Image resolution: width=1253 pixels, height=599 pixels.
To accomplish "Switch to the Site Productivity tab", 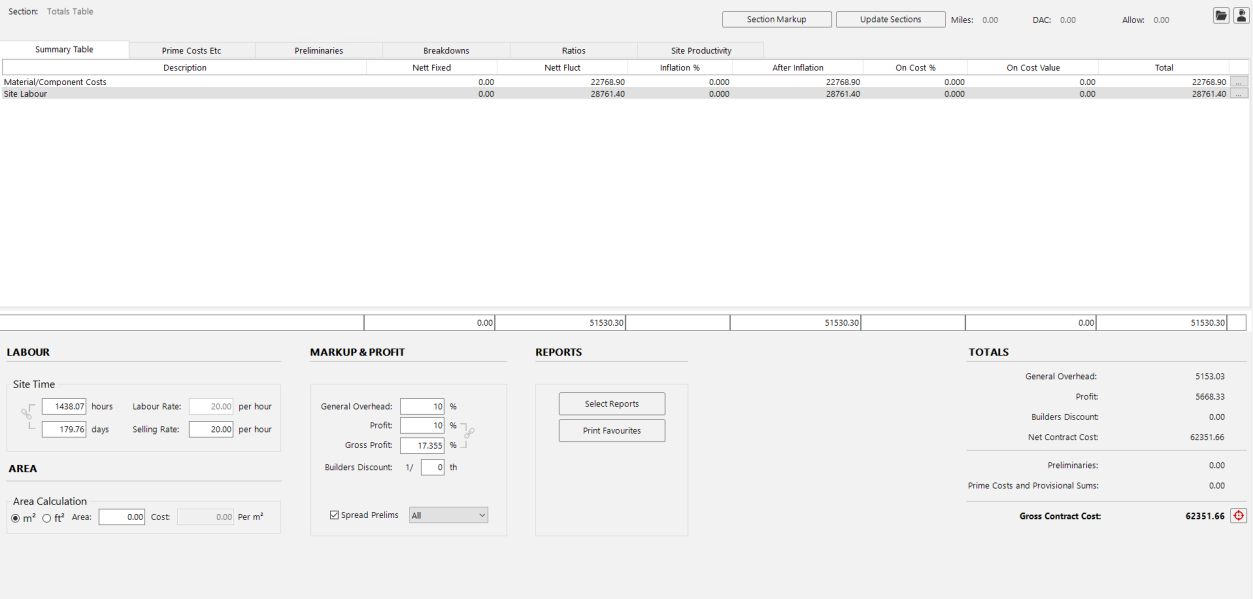I will [698, 50].
